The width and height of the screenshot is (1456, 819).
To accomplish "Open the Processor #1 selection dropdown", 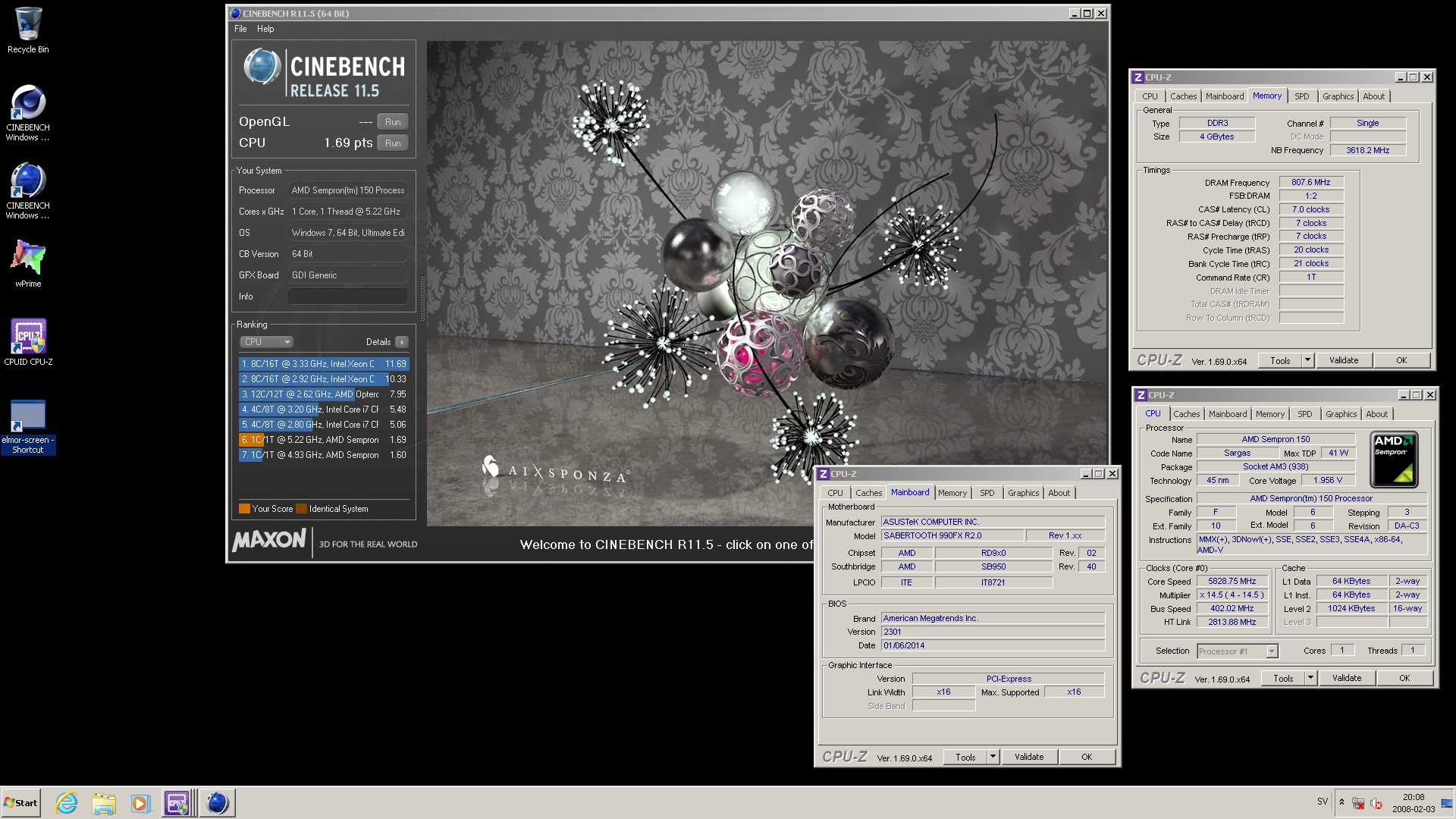I will coord(1238,651).
